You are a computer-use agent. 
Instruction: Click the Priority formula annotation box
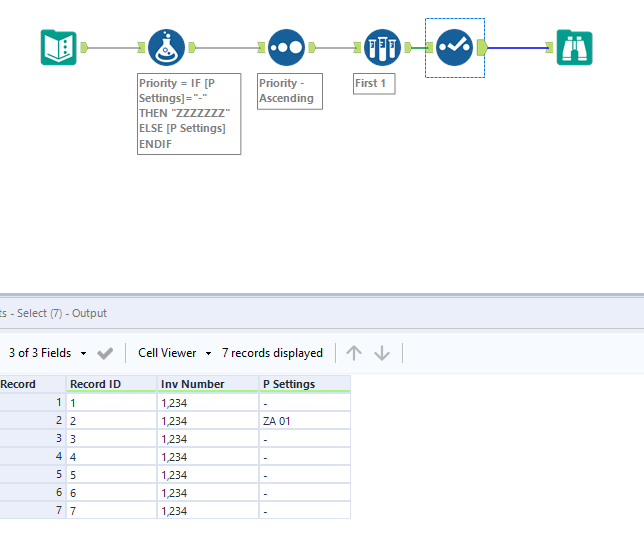(x=189, y=114)
